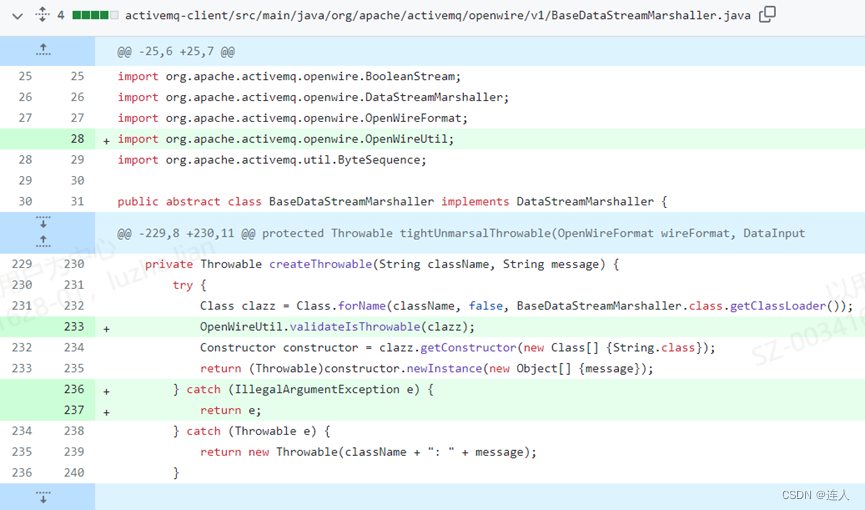Viewport: 865px width, 510px height.
Task: Click the green diffstat blocks indicator
Action: tap(95, 15)
